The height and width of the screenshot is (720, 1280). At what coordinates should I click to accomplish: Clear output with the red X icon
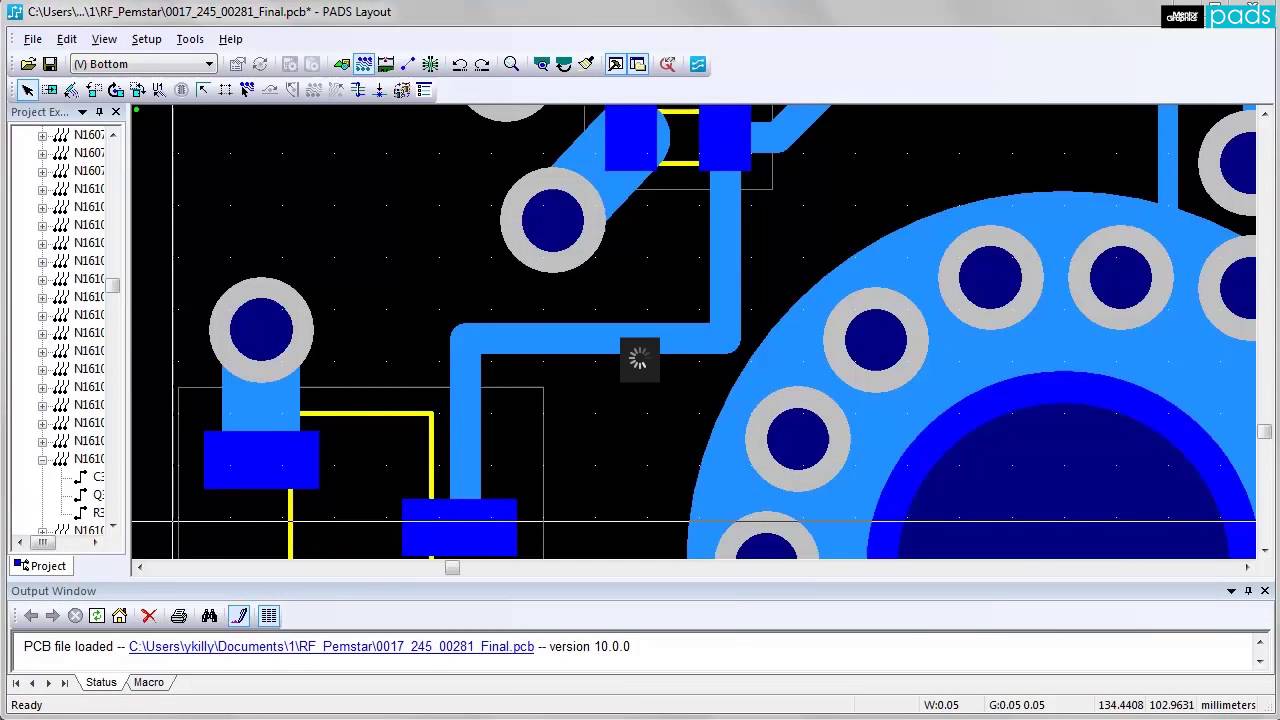tap(149, 616)
